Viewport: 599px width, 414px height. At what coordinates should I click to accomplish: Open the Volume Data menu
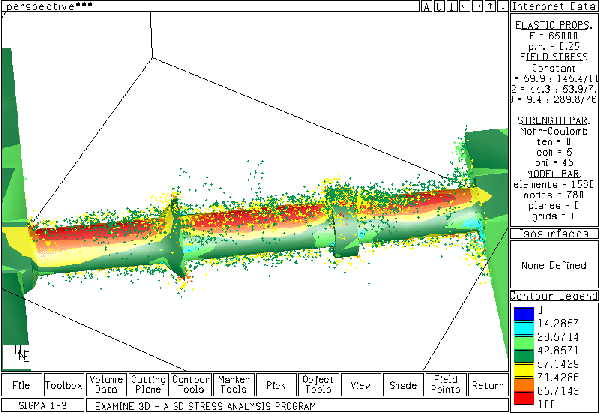pos(107,385)
